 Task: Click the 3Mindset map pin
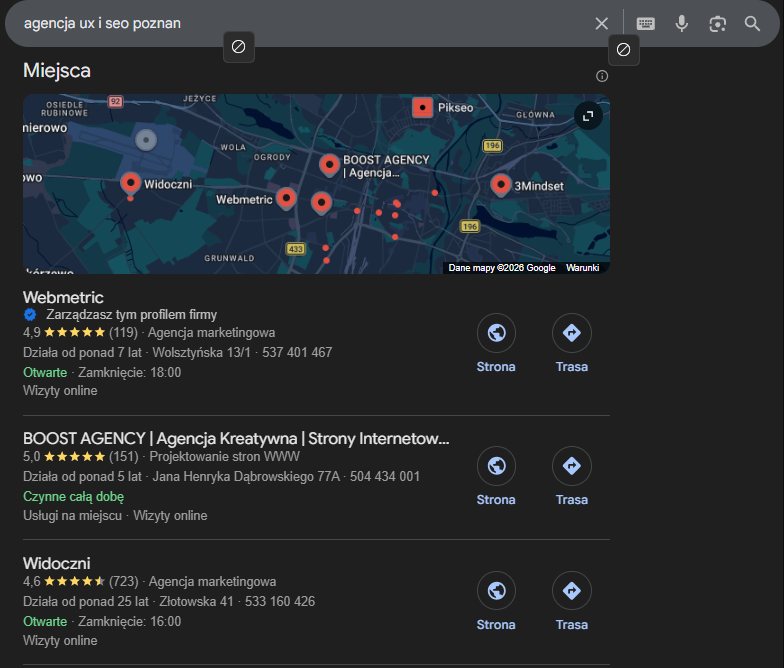(501, 185)
